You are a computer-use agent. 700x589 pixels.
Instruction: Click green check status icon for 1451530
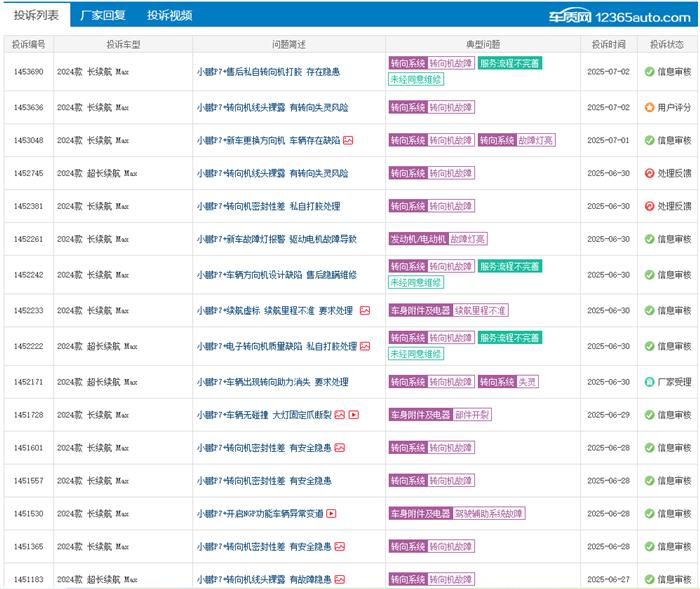(650, 514)
